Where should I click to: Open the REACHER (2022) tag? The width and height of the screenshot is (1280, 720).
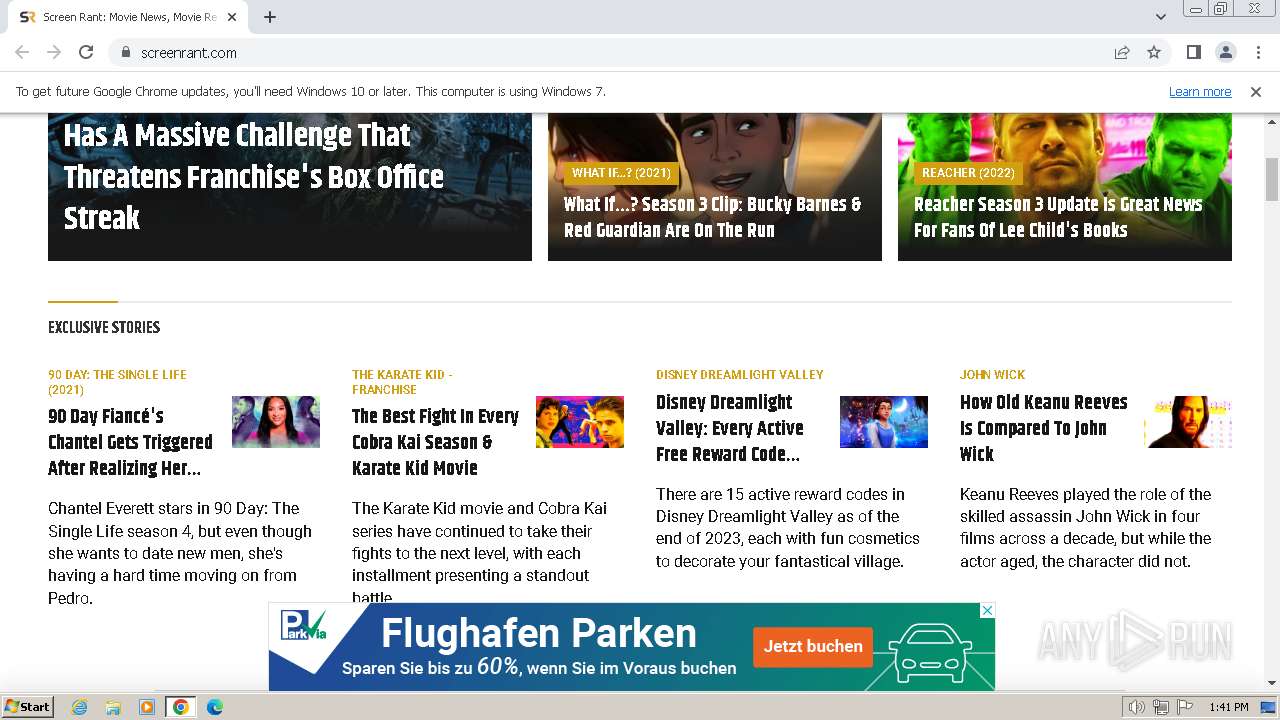[968, 173]
